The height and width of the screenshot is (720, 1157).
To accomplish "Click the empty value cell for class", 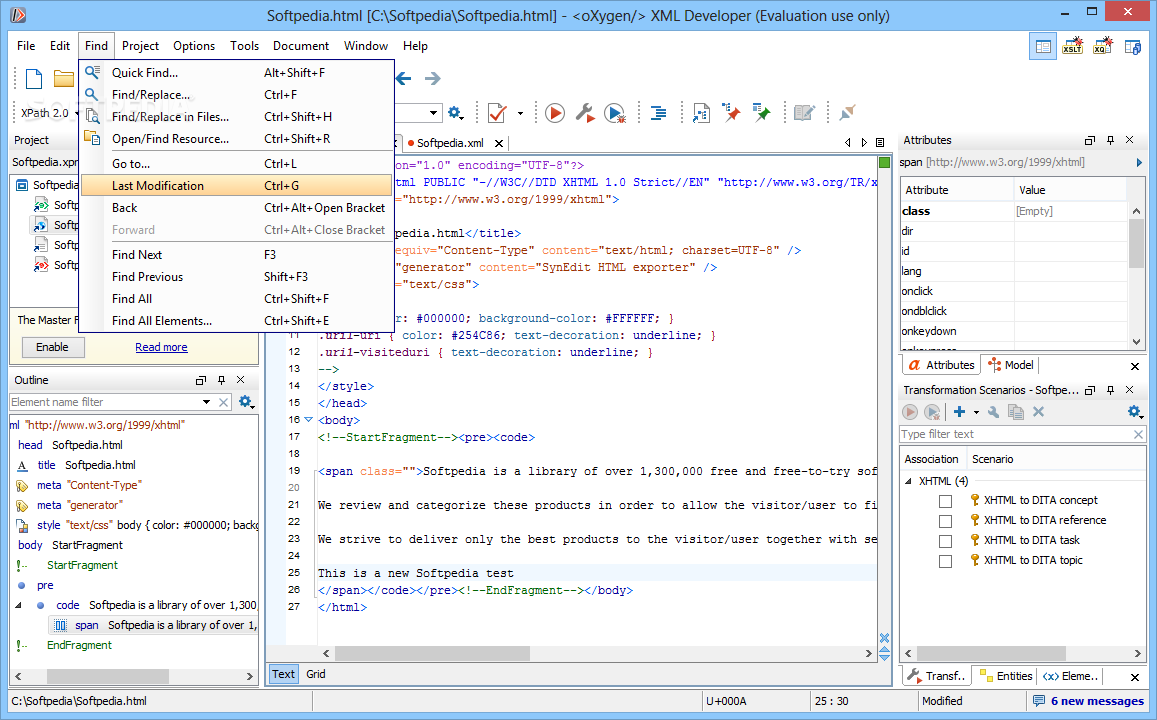I will coord(1071,211).
